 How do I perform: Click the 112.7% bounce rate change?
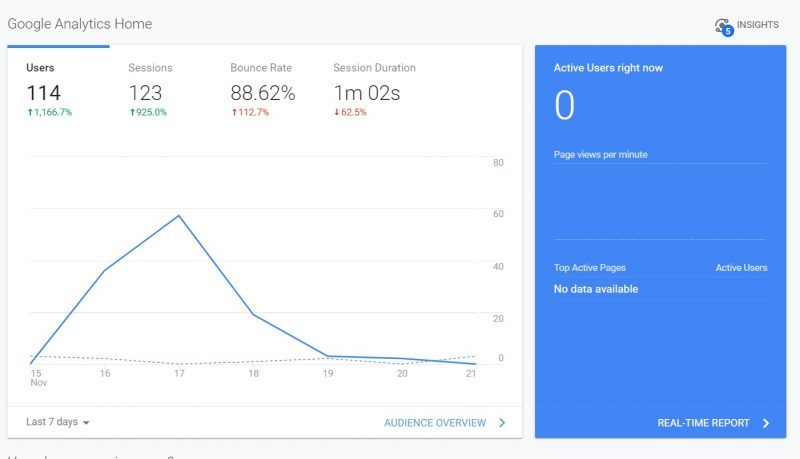pyautogui.click(x=250, y=112)
